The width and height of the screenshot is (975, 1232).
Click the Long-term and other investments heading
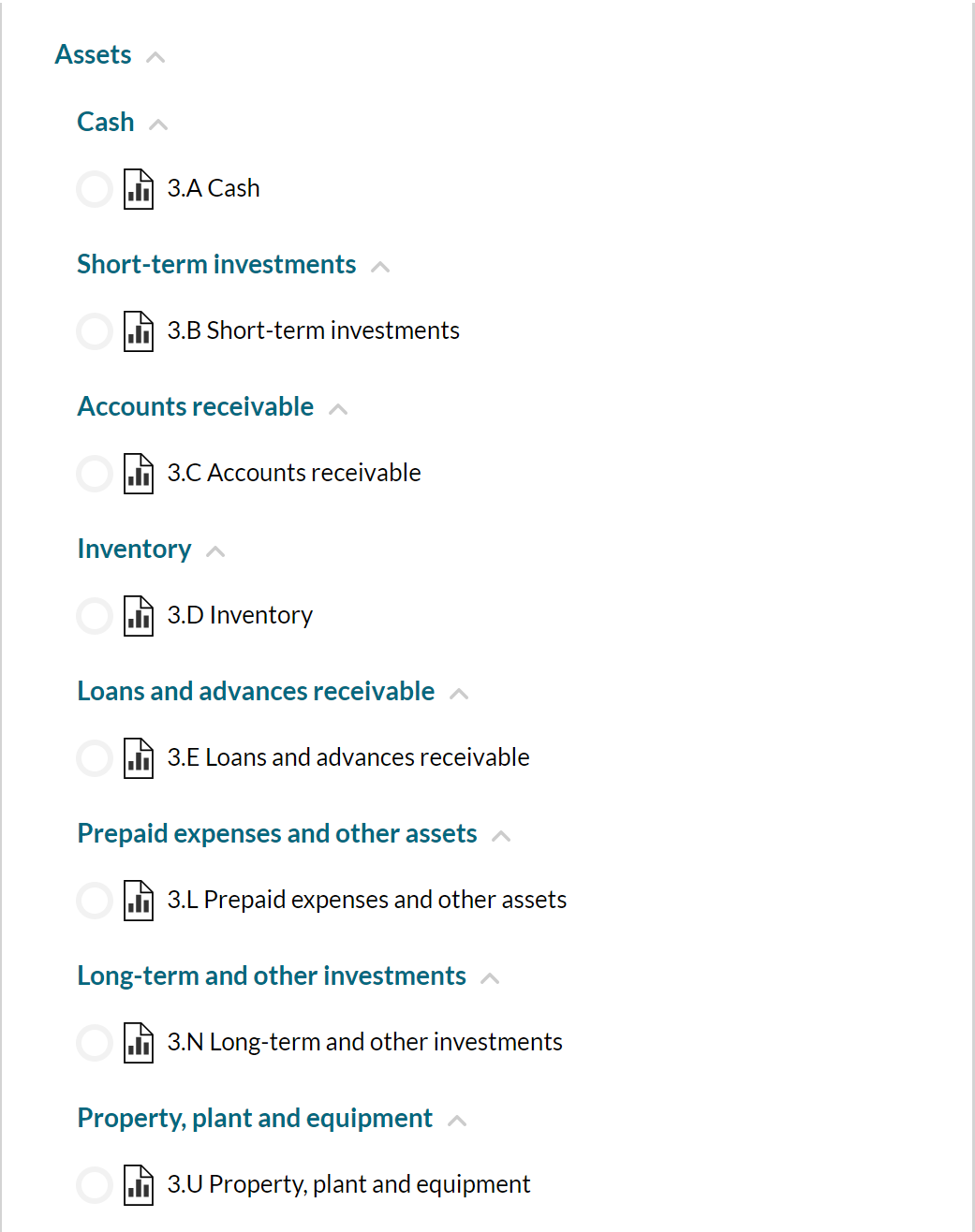[x=272, y=976]
